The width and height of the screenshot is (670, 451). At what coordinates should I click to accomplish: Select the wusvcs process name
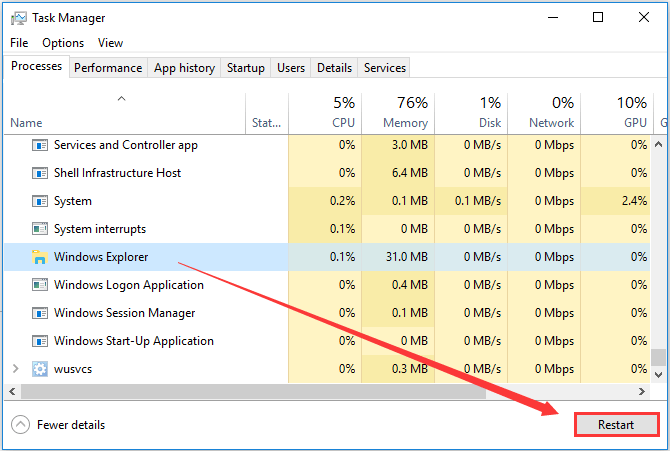tap(73, 369)
